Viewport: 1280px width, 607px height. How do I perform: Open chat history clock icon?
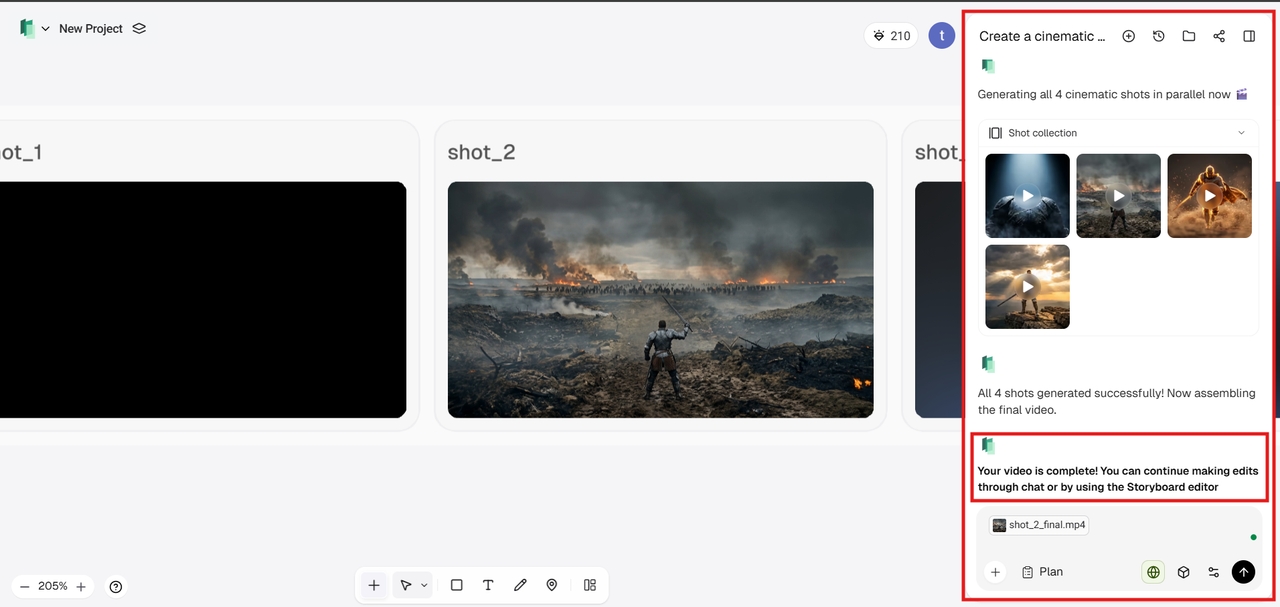point(1158,36)
